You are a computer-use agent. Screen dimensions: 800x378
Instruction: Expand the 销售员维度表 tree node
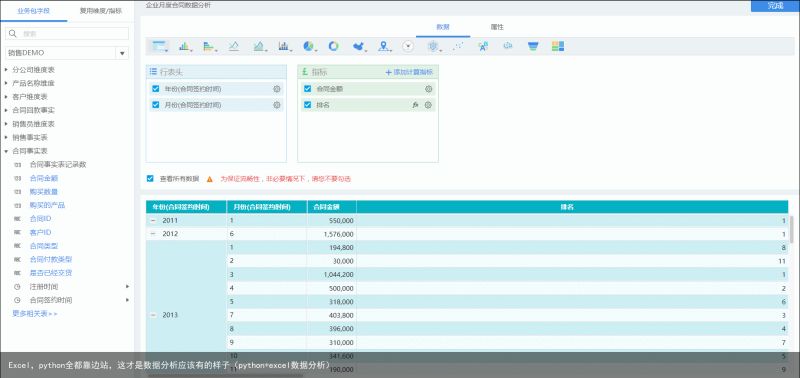pos(6,124)
